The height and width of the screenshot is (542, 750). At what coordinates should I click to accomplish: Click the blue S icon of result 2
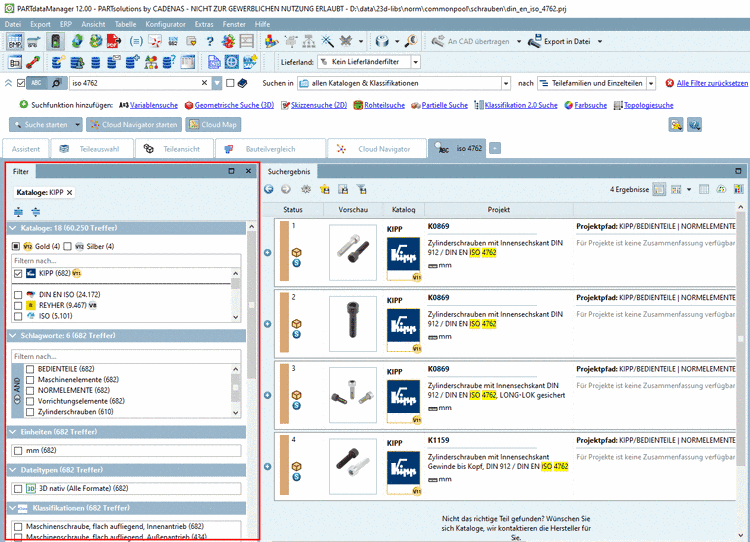pyautogui.click(x=297, y=334)
